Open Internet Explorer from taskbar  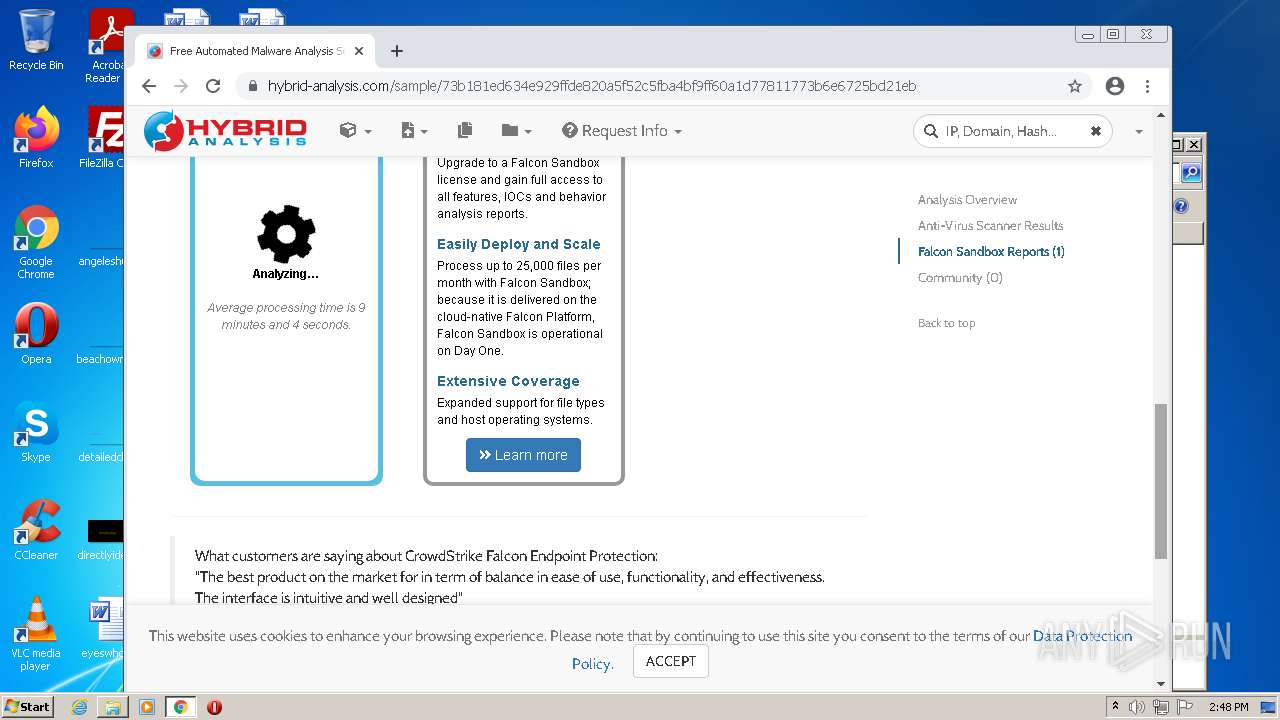point(79,707)
